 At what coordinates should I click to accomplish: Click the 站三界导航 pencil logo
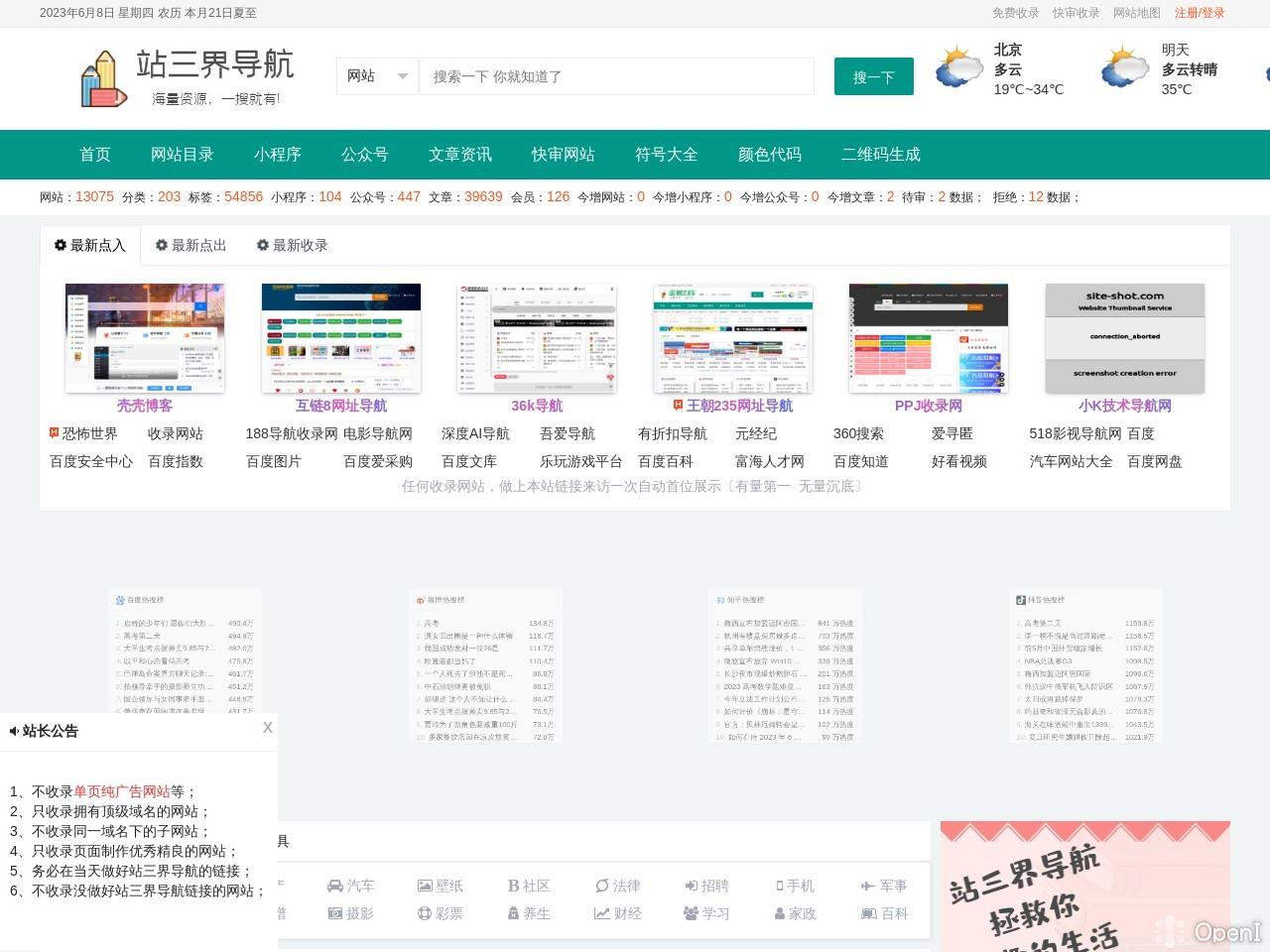pos(103,77)
